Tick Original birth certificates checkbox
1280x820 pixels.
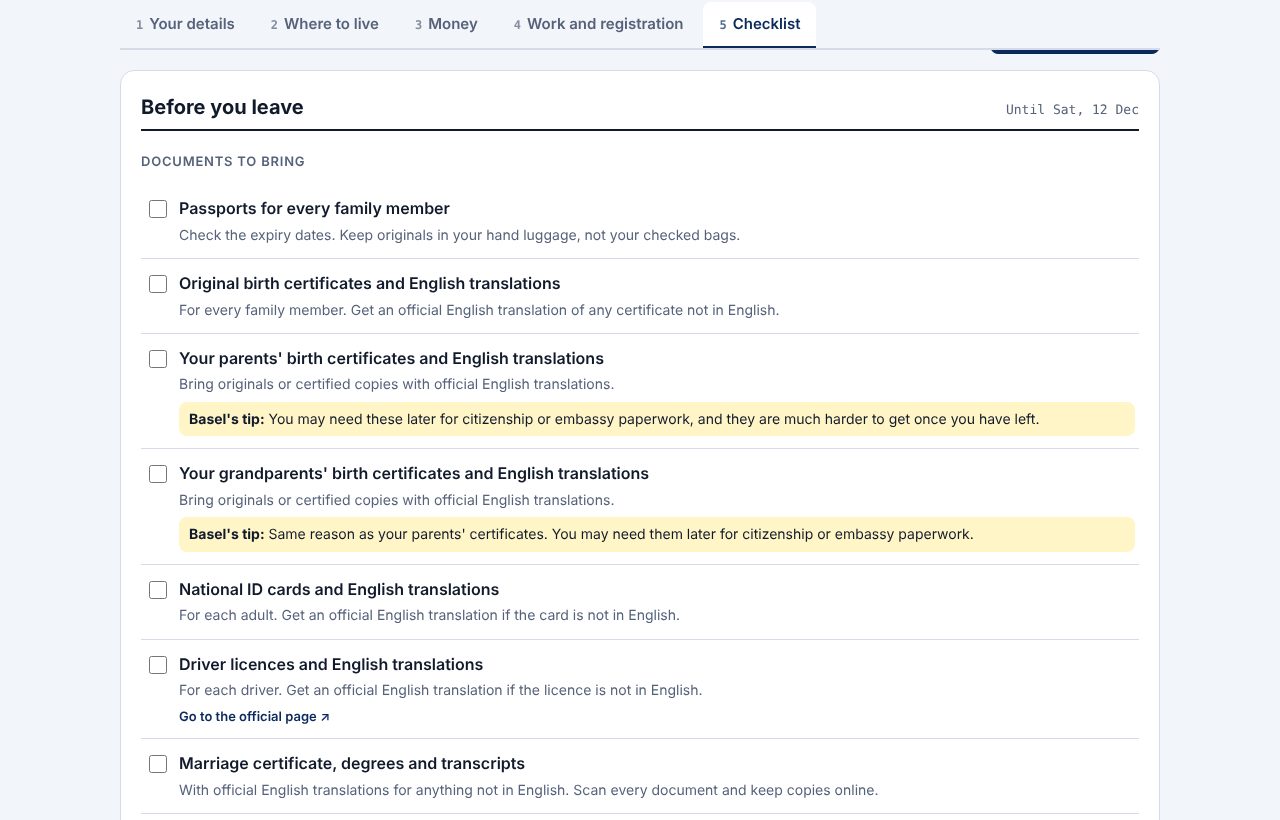tap(158, 284)
